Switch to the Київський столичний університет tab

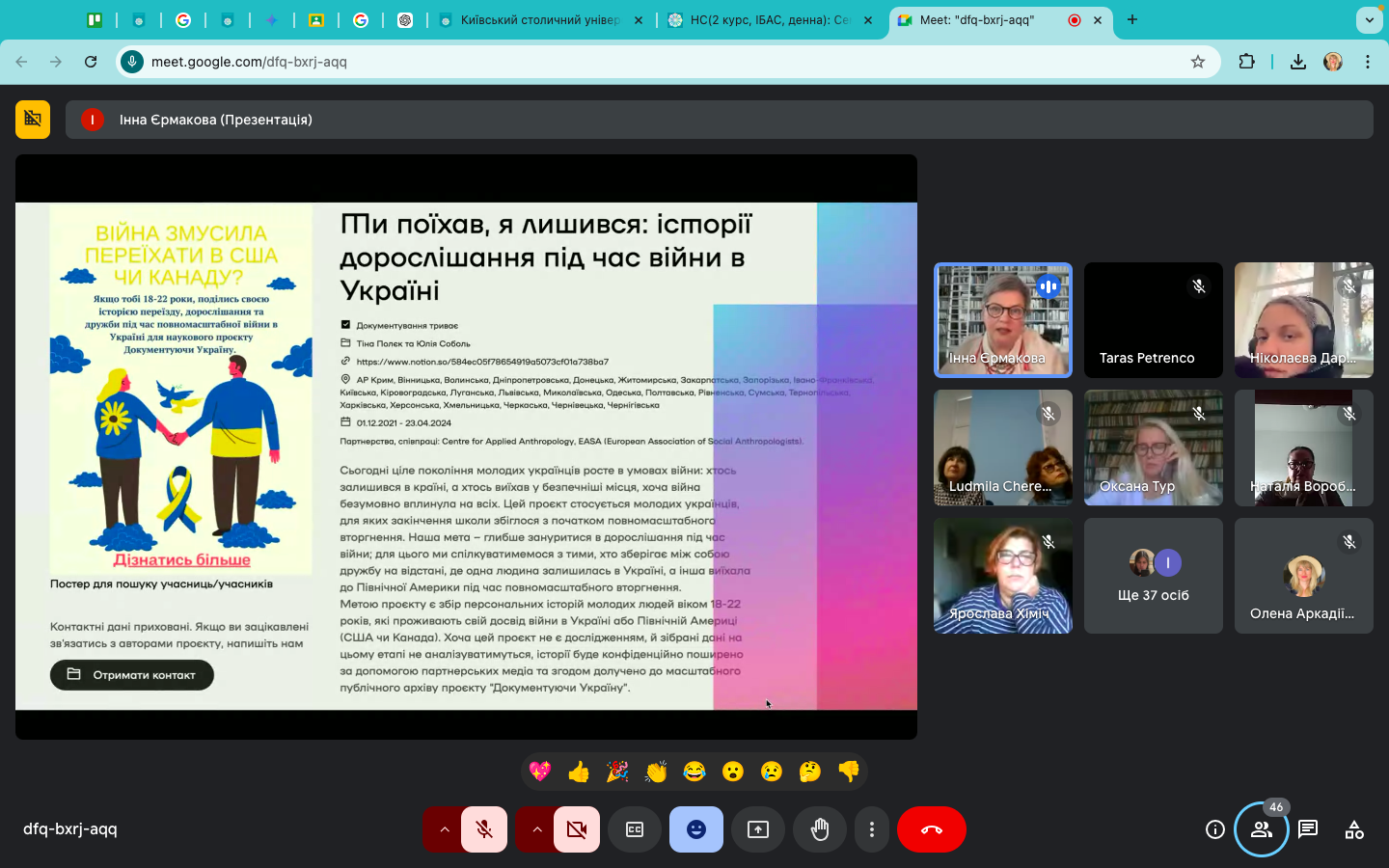point(540,20)
